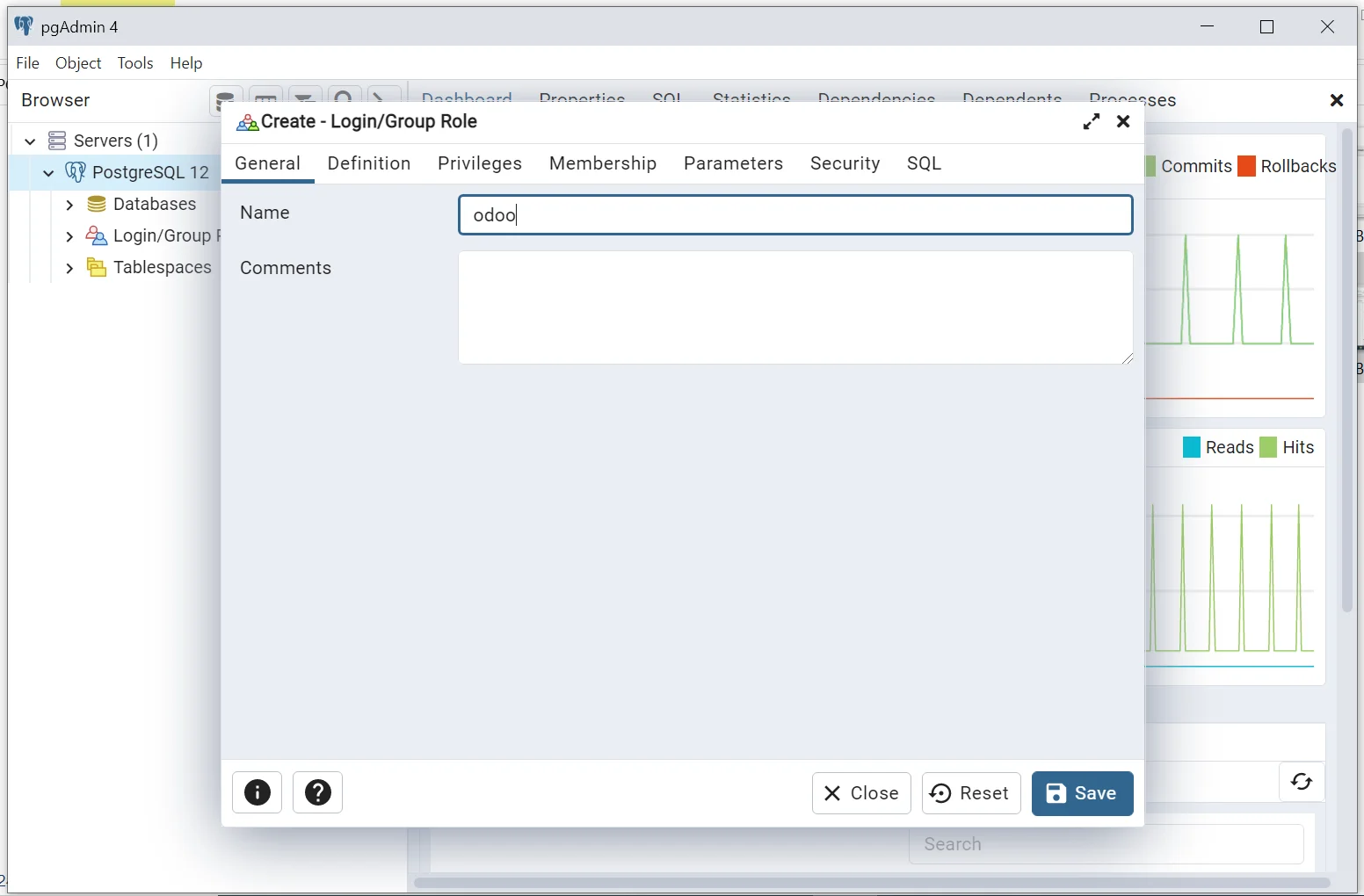This screenshot has width=1364, height=896.
Task: Maximize the Create Login/Group Role dialog
Action: [1092, 122]
